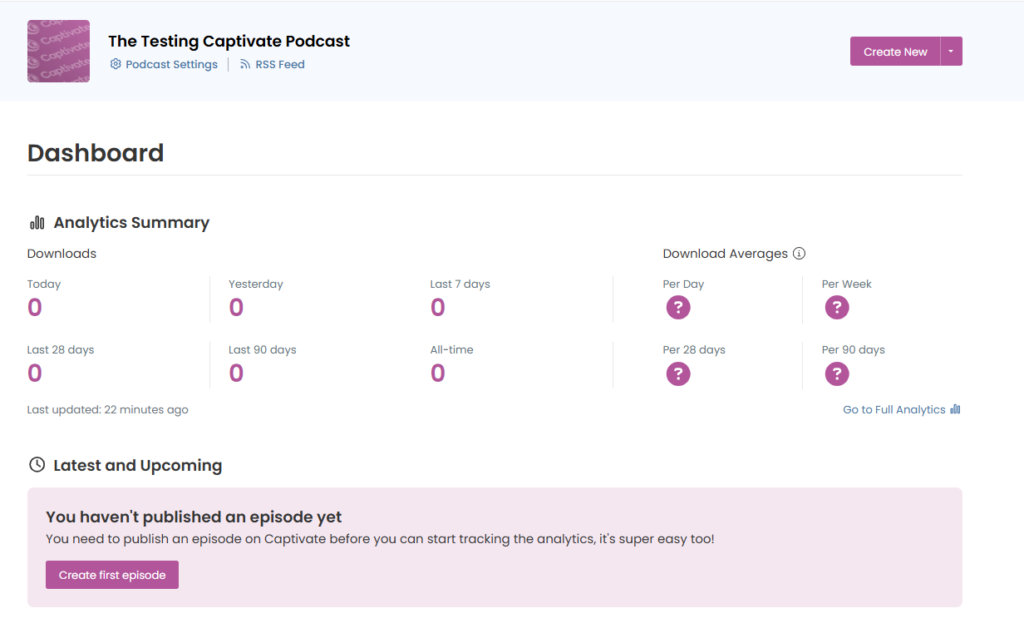Click the Create New button
The width and height of the screenshot is (1024, 633).
(x=895, y=52)
